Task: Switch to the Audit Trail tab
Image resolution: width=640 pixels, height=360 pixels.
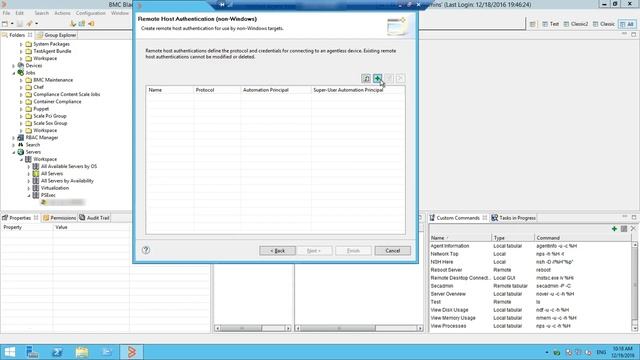Action: [94, 218]
